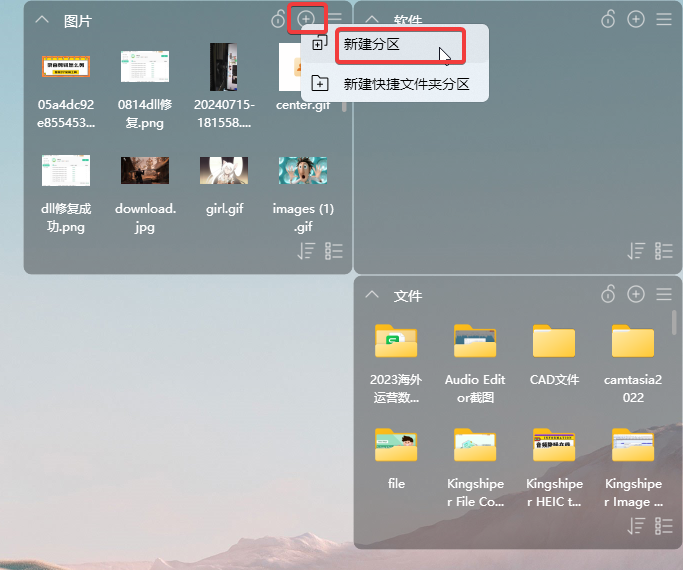Click the download.jpg file name label
683x570 pixels.
coord(145,218)
